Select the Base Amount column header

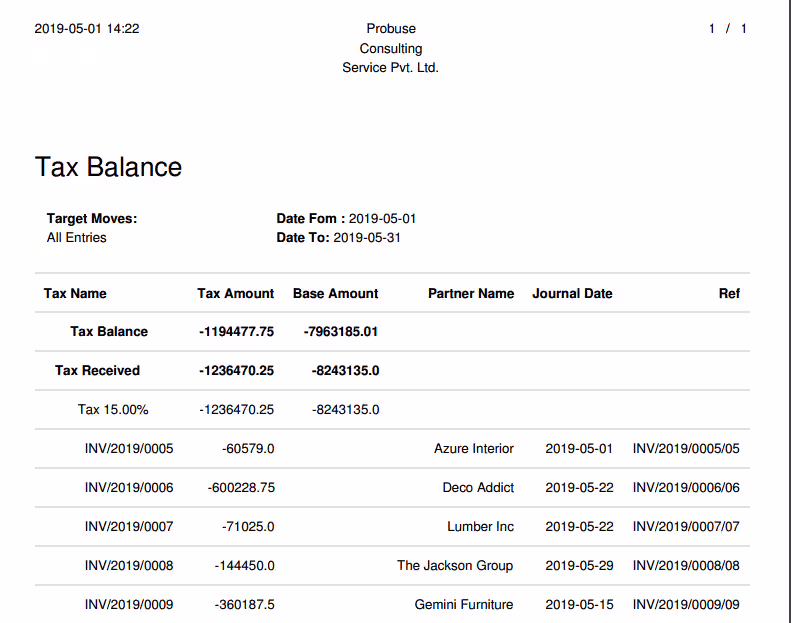coord(335,294)
